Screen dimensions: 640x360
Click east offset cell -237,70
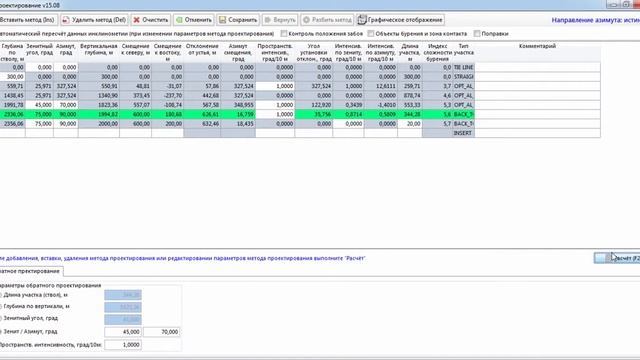pos(167,96)
